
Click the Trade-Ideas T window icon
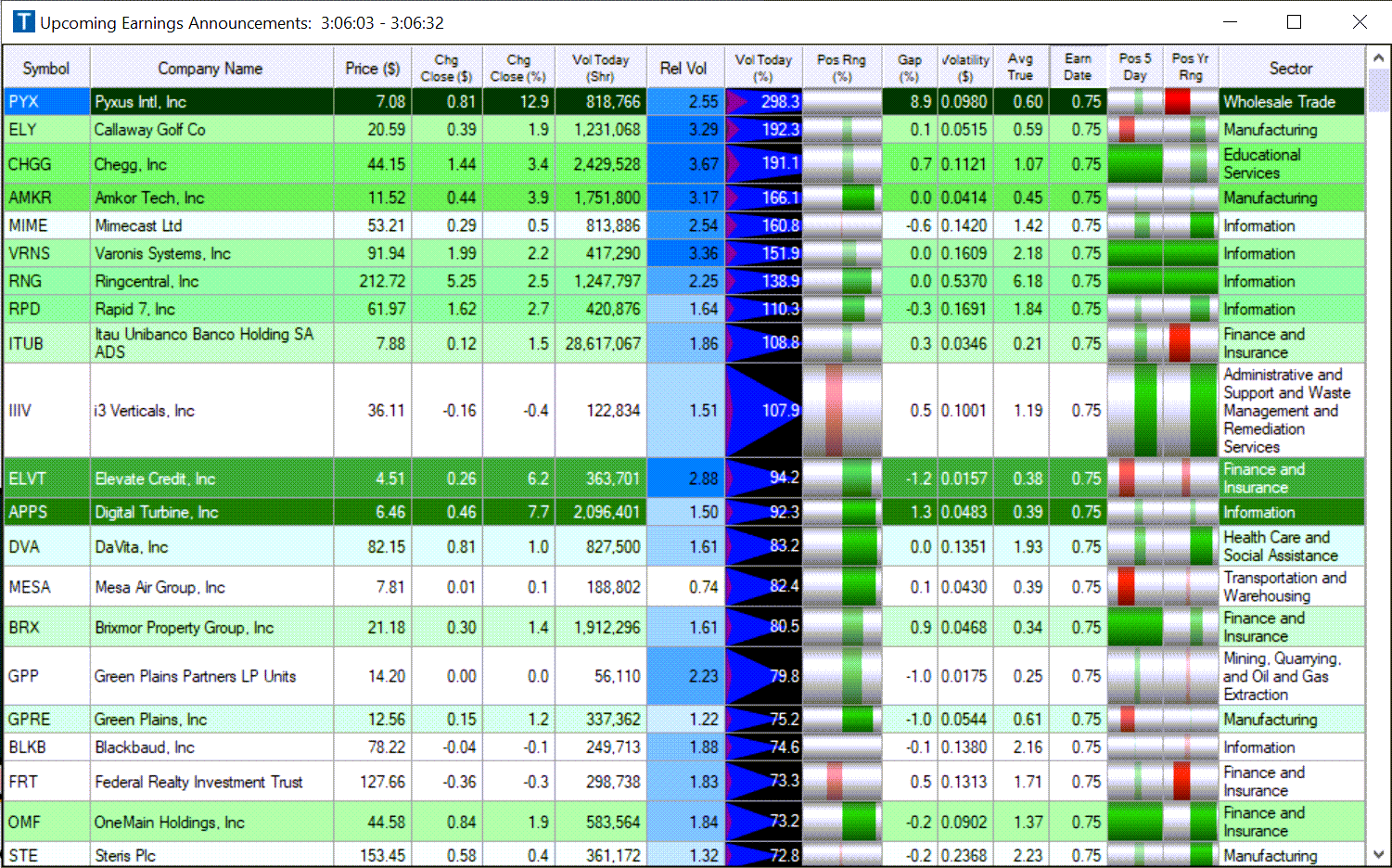[24, 21]
